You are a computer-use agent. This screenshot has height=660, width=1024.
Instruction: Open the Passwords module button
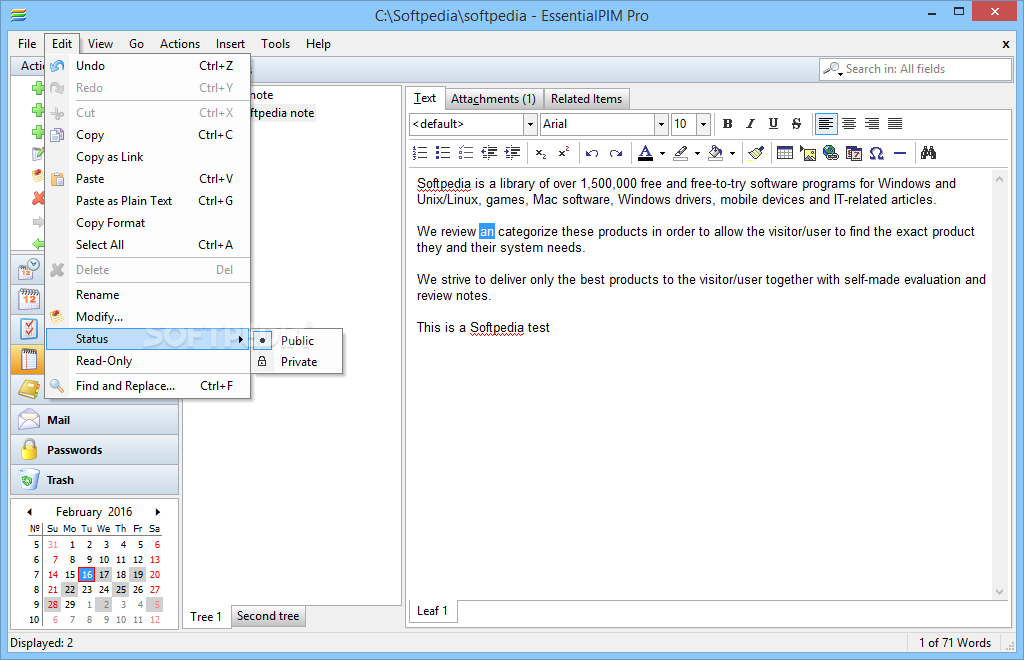[94, 450]
